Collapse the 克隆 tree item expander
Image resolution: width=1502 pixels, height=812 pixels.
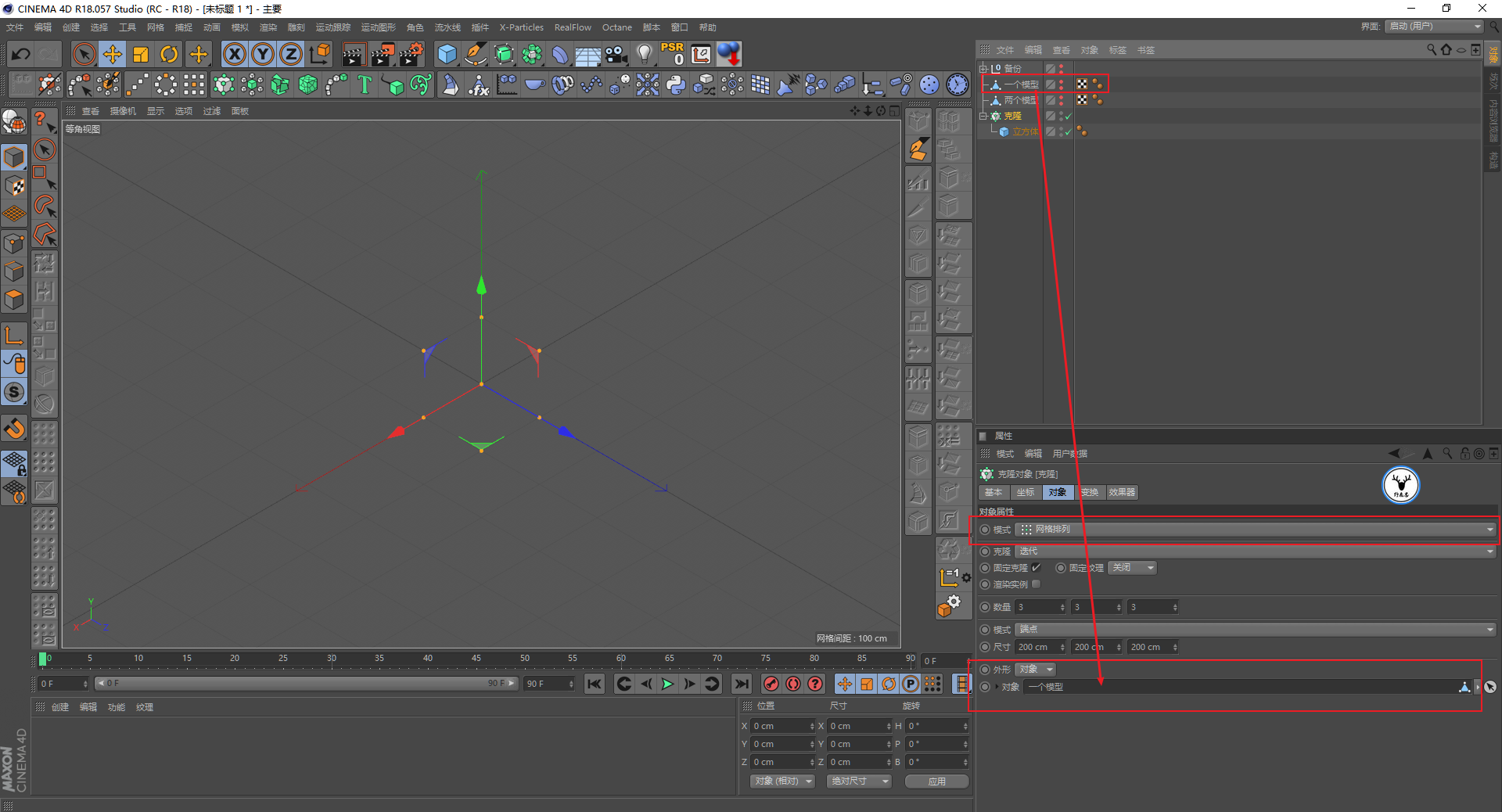pyautogui.click(x=983, y=116)
